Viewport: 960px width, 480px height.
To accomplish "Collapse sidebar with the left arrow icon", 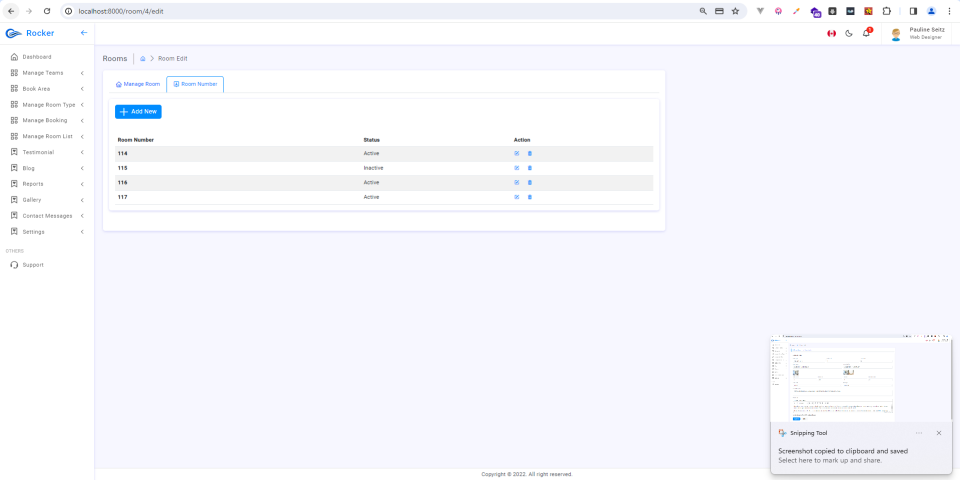I will pos(84,33).
